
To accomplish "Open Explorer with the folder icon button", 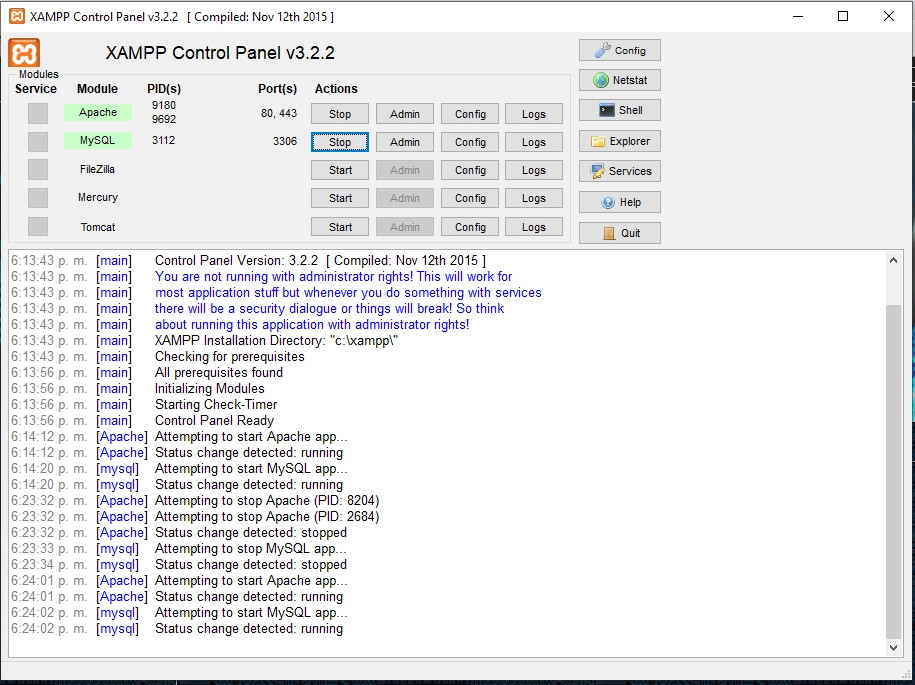I will (619, 141).
